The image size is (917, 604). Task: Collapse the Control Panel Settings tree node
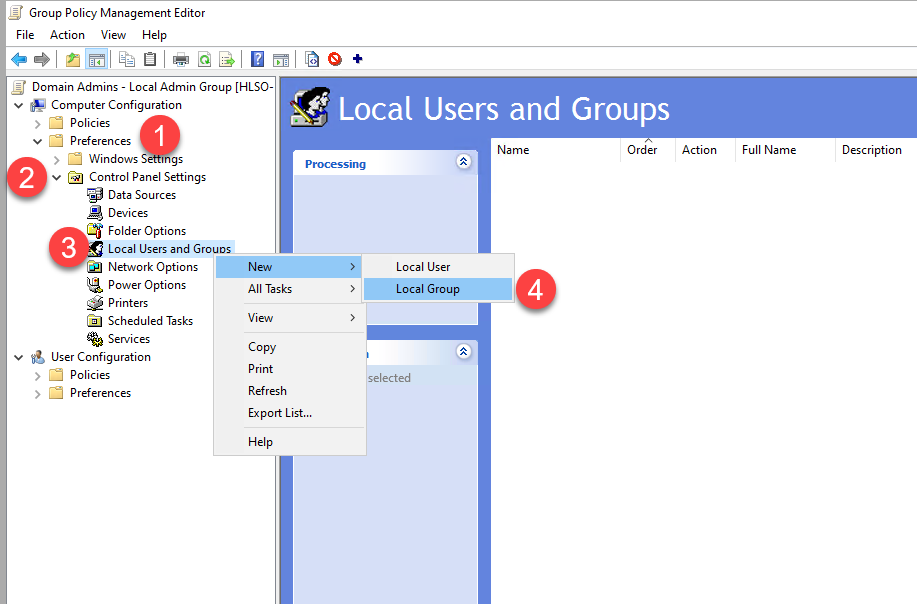[57, 177]
